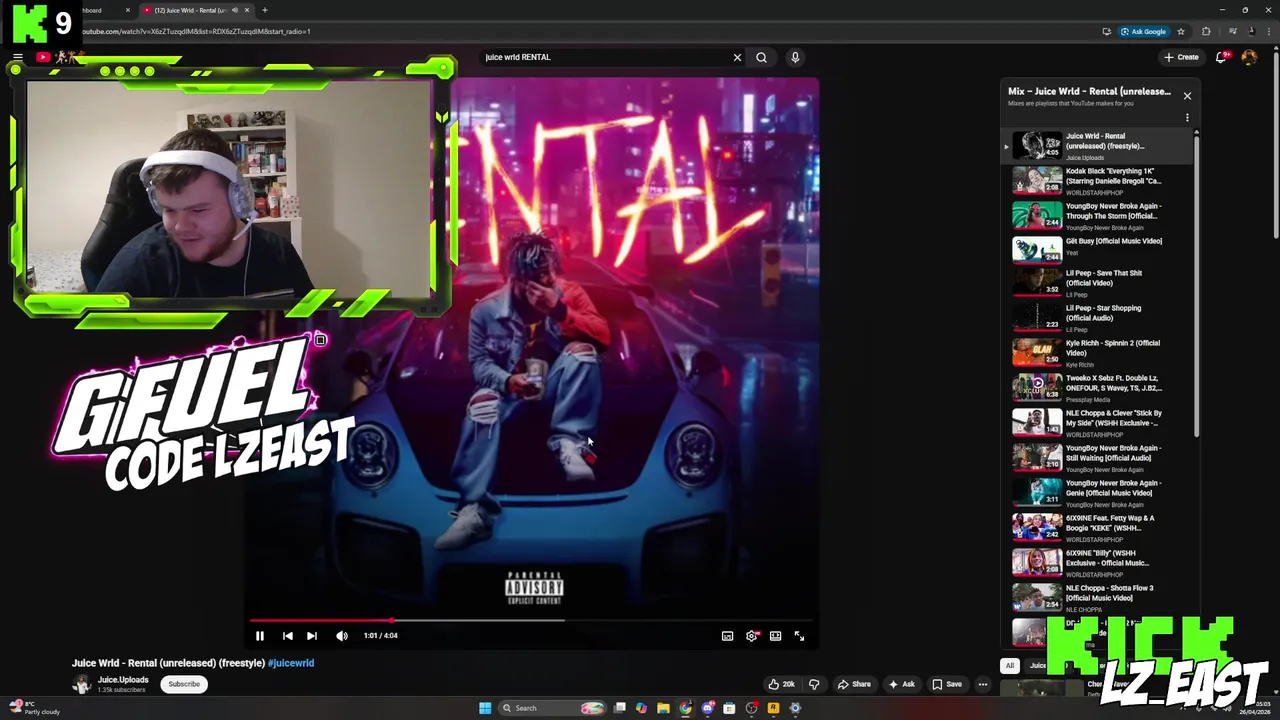1280x720 pixels.
Task: Open the YouTube notifications bell
Action: click(x=1221, y=57)
